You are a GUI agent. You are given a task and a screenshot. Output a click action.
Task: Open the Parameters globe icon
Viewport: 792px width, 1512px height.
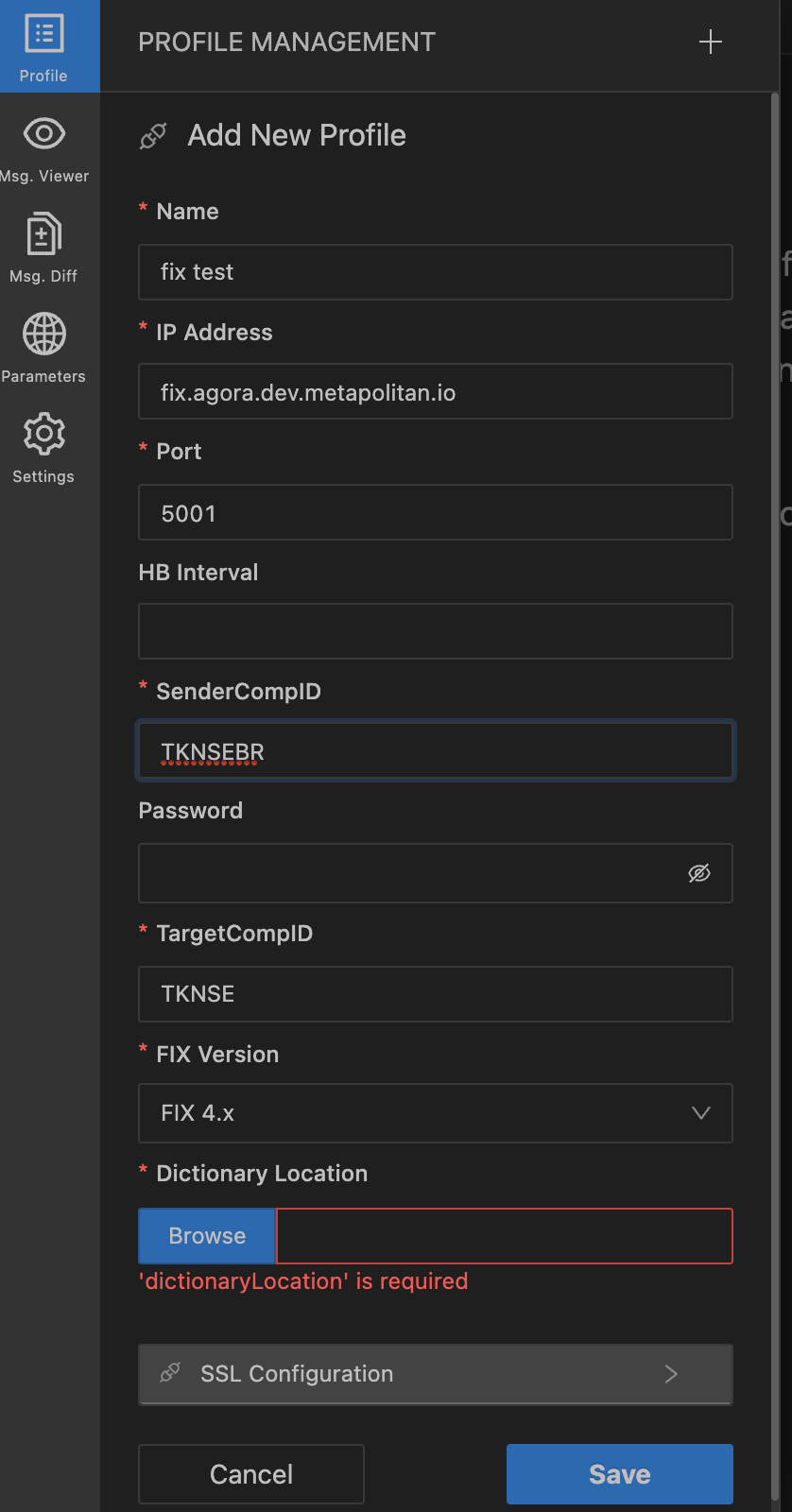click(44, 335)
